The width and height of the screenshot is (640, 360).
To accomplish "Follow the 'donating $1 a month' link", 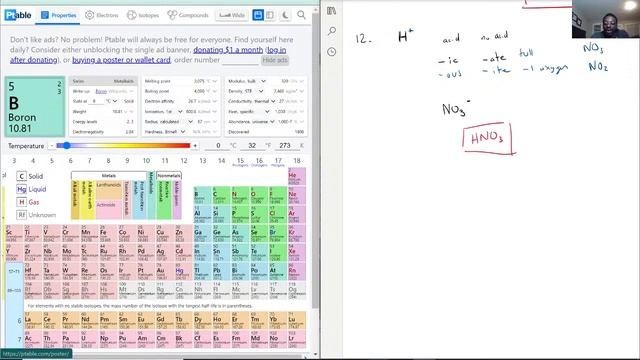I will (x=228, y=50).
